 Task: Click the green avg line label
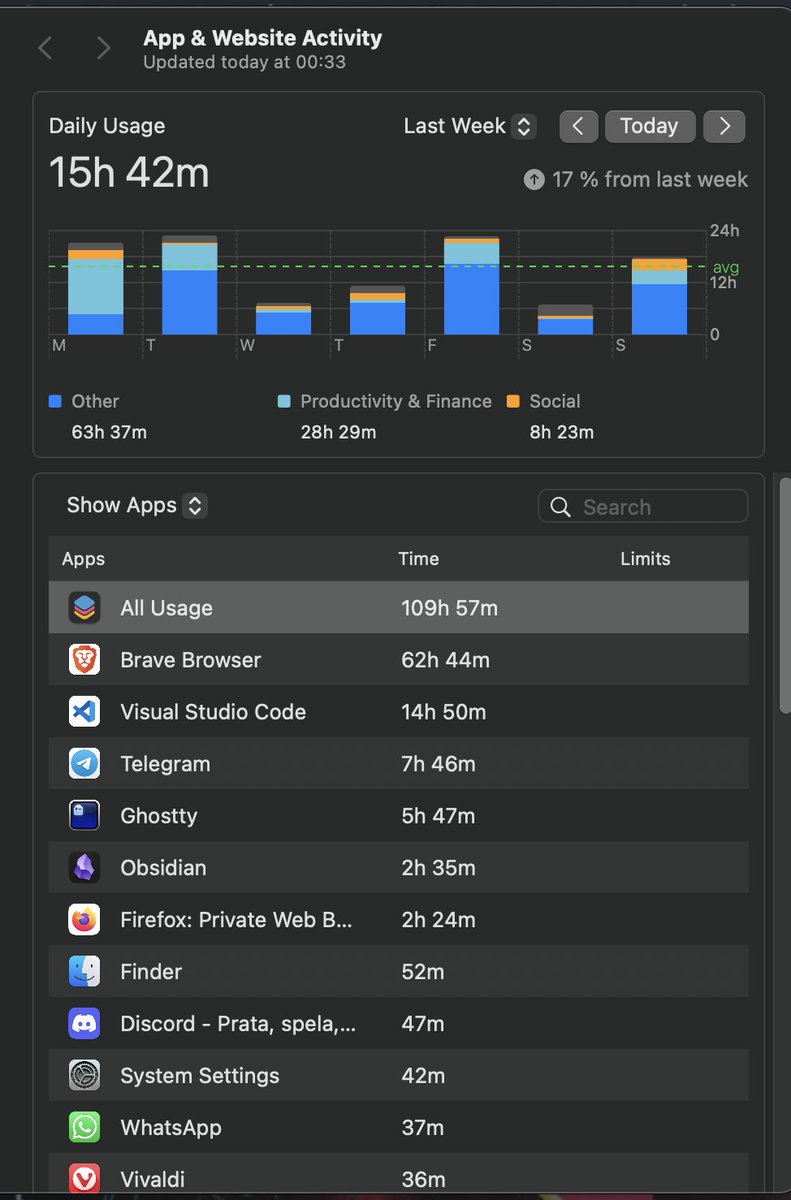point(725,267)
